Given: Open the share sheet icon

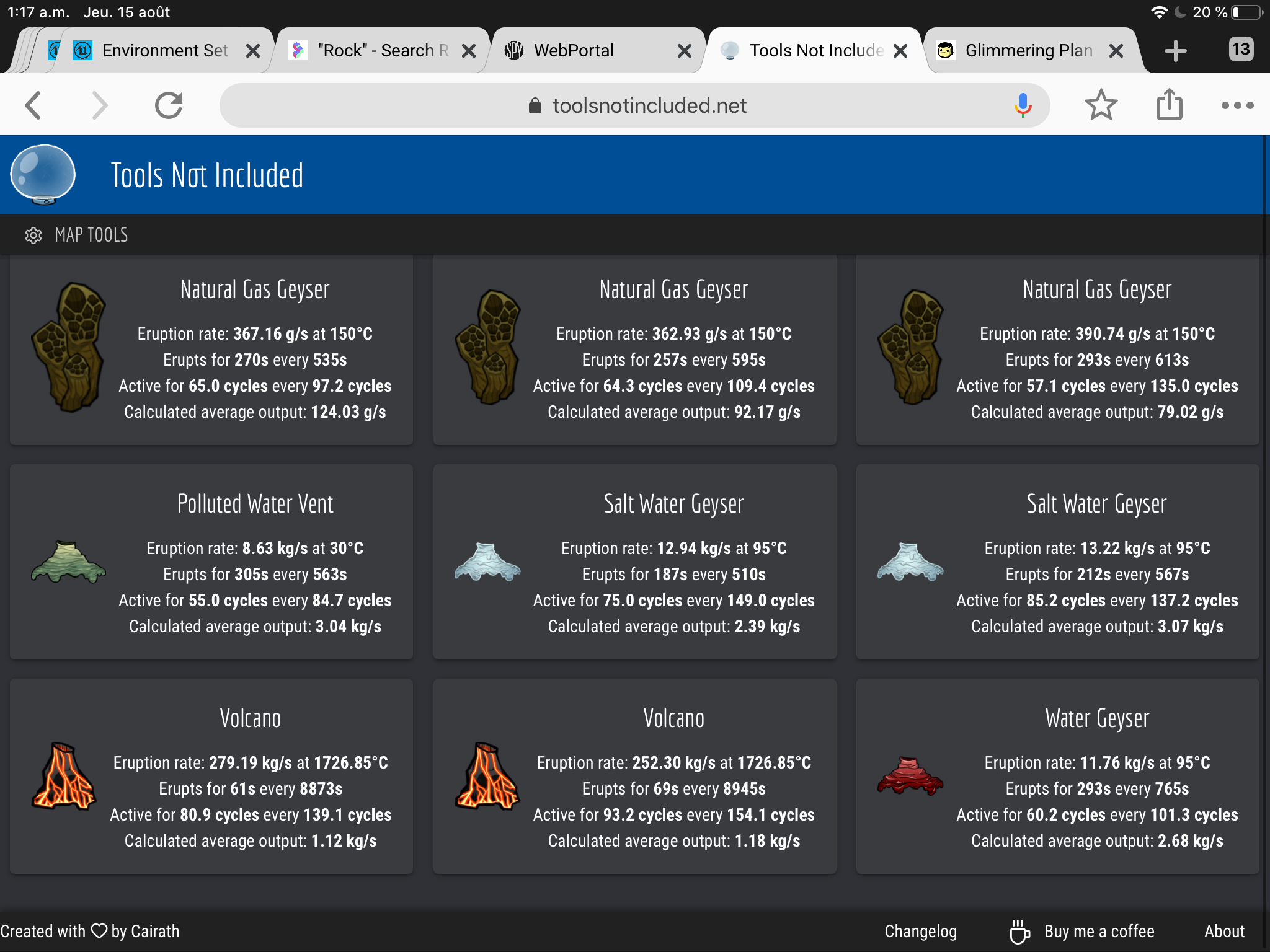Looking at the screenshot, I should [1169, 105].
